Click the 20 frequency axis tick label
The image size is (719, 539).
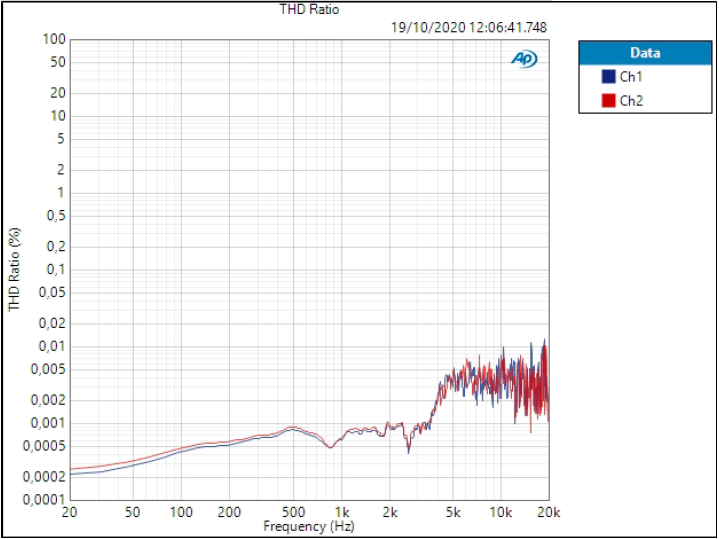[x=70, y=512]
